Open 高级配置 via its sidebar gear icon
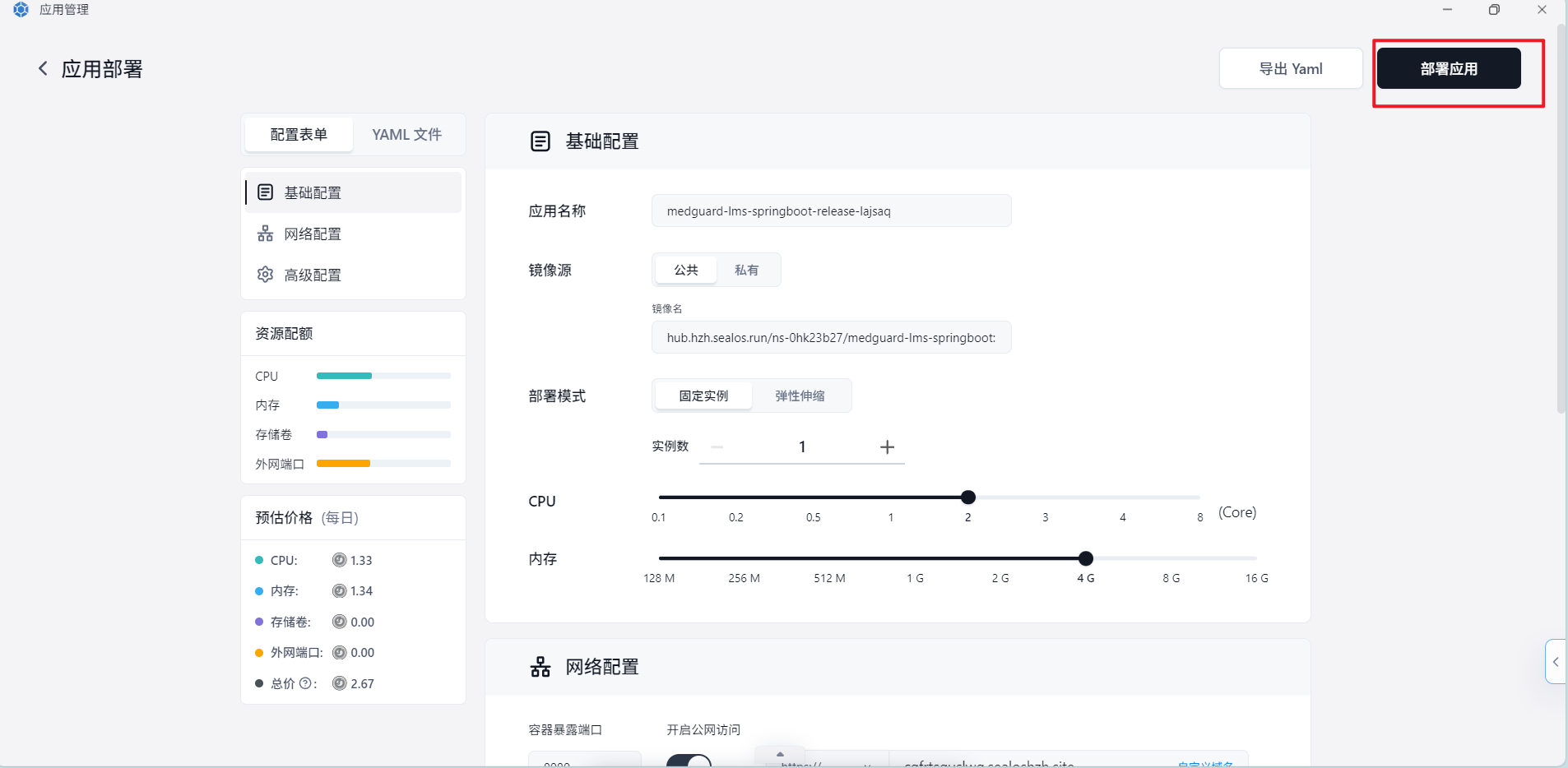The height and width of the screenshot is (768, 1568). pyautogui.click(x=265, y=275)
